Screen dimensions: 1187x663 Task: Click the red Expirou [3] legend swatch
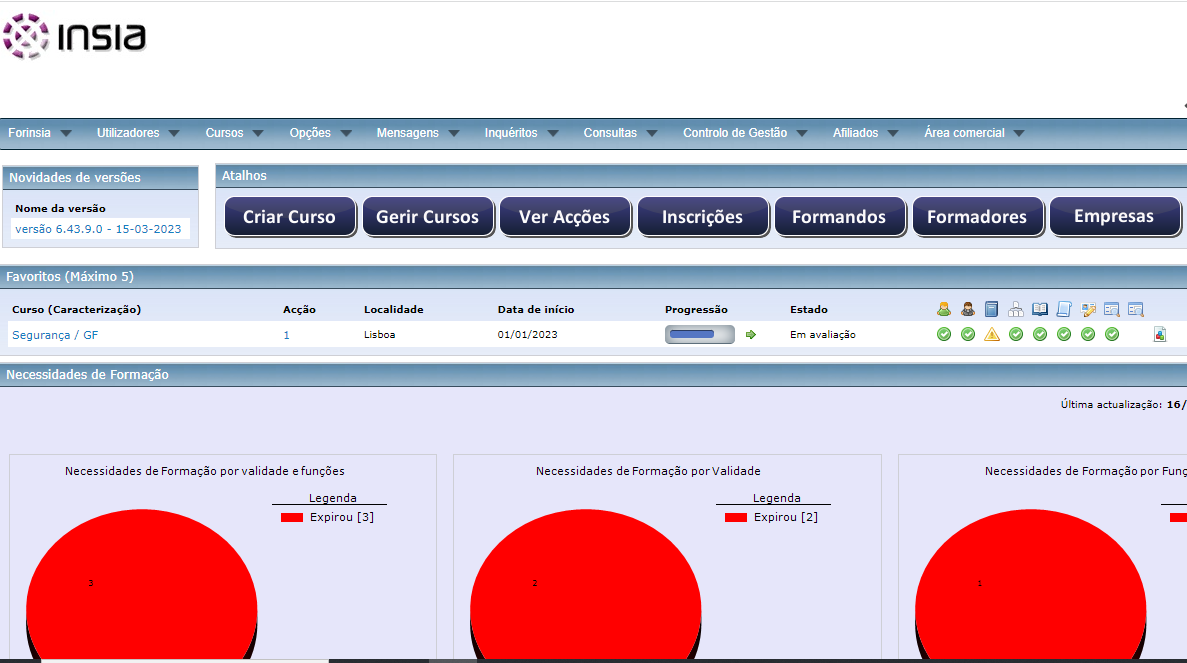292,518
